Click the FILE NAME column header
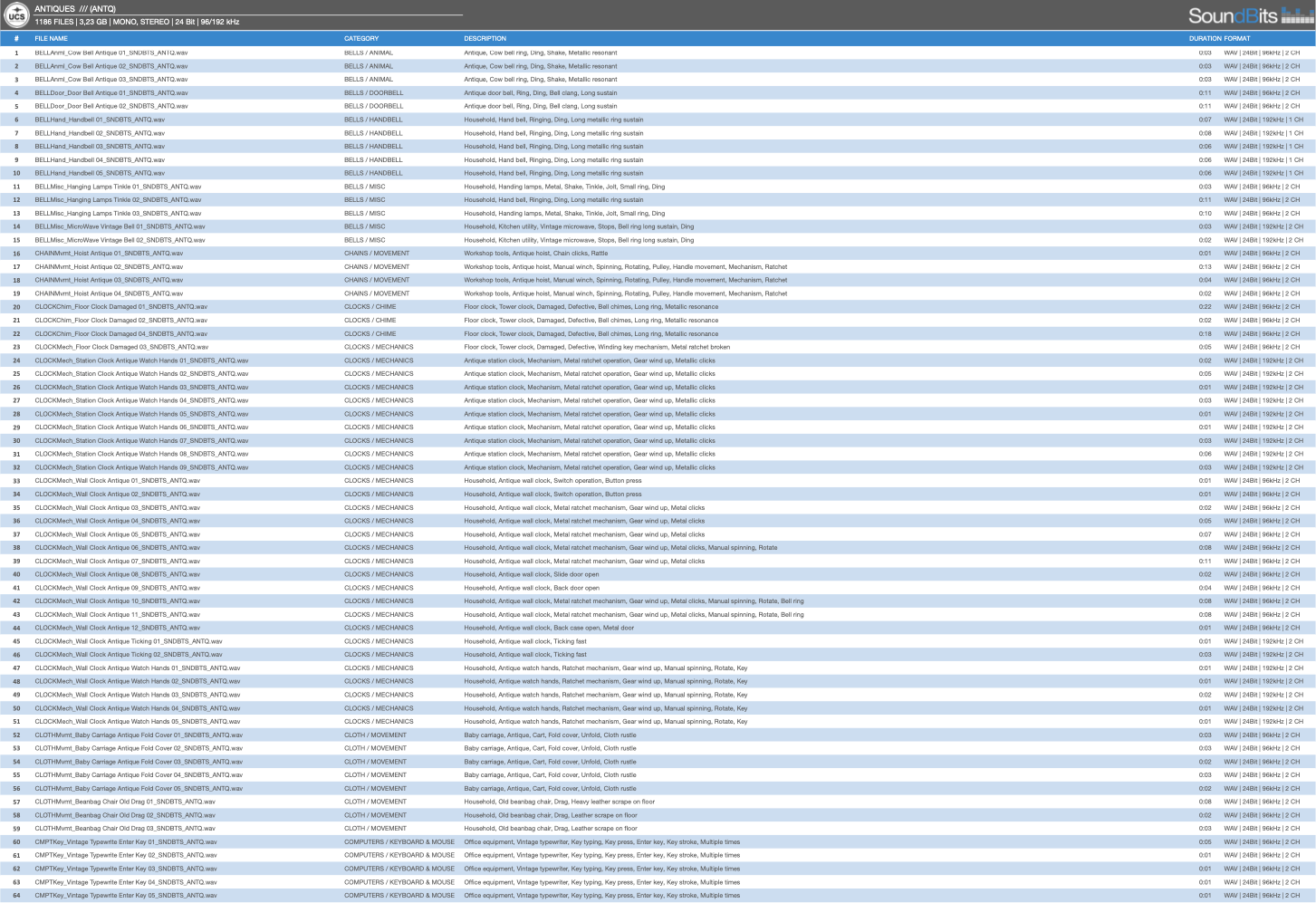 tap(51, 39)
